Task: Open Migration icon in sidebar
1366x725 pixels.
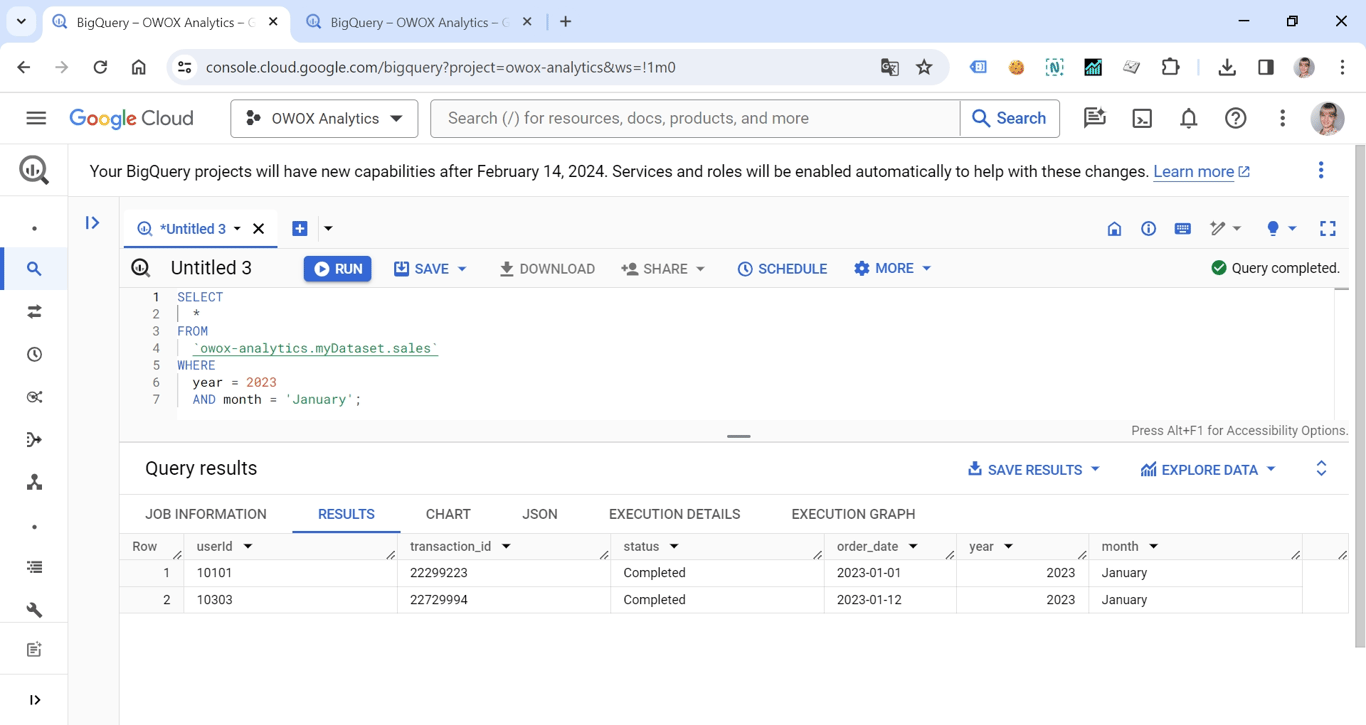Action: coord(34,483)
